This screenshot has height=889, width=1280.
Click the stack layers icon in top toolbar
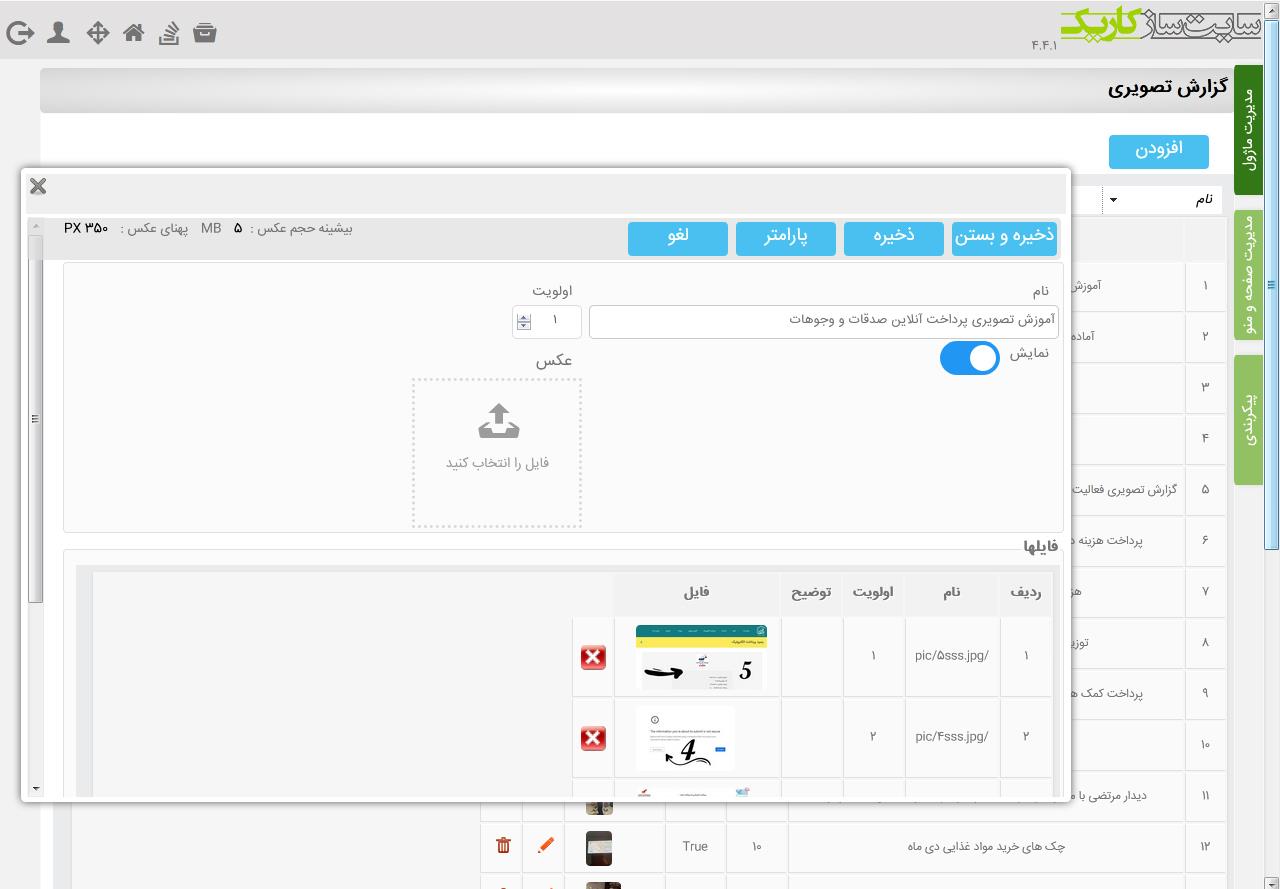point(169,32)
